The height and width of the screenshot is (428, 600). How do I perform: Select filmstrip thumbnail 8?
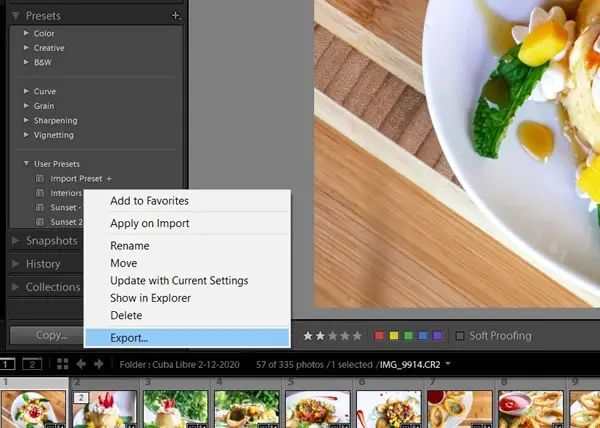point(531,409)
